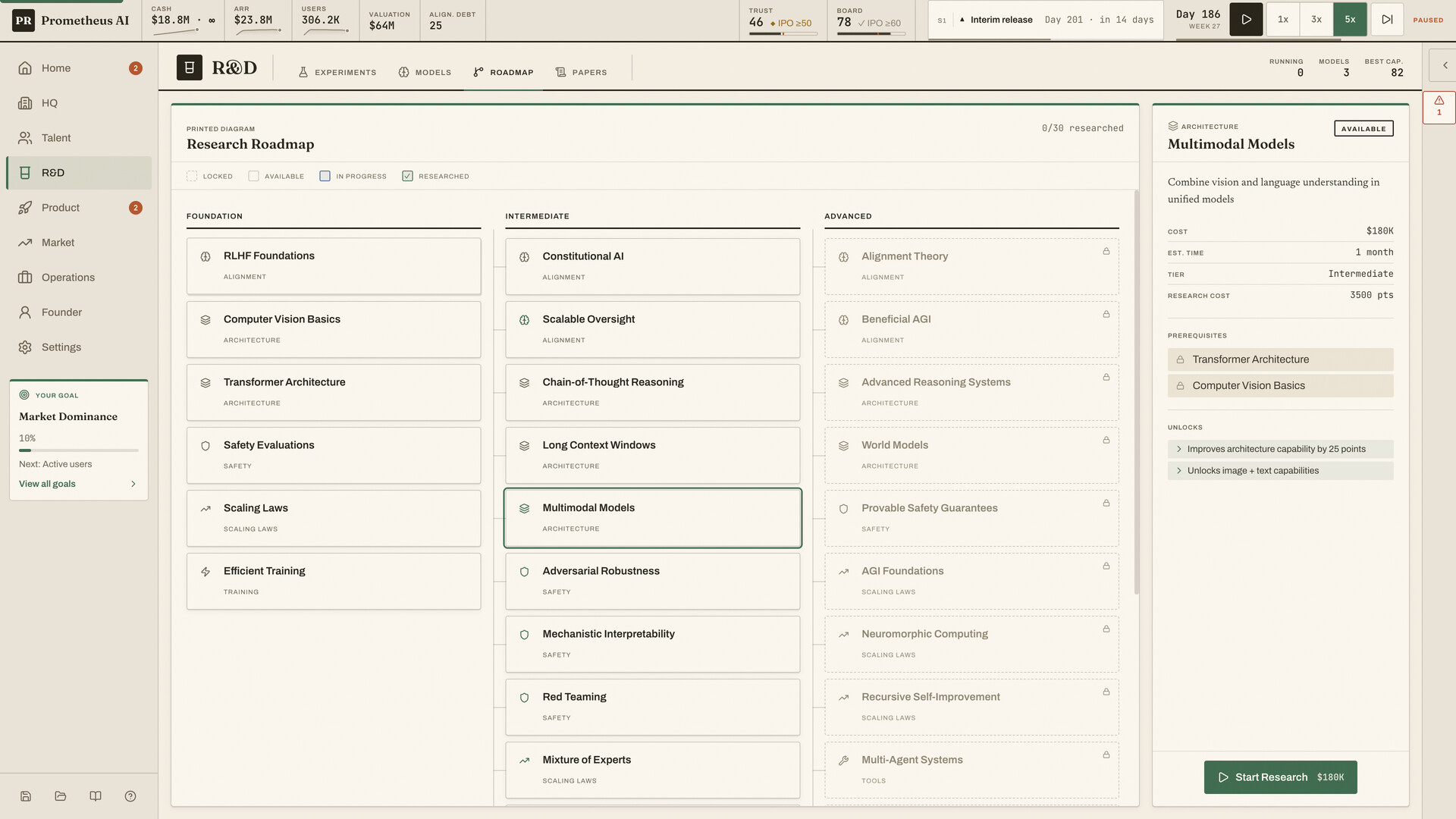The width and height of the screenshot is (1456, 819).
Task: Click the Market Dominance goal progress bar
Action: (79, 450)
